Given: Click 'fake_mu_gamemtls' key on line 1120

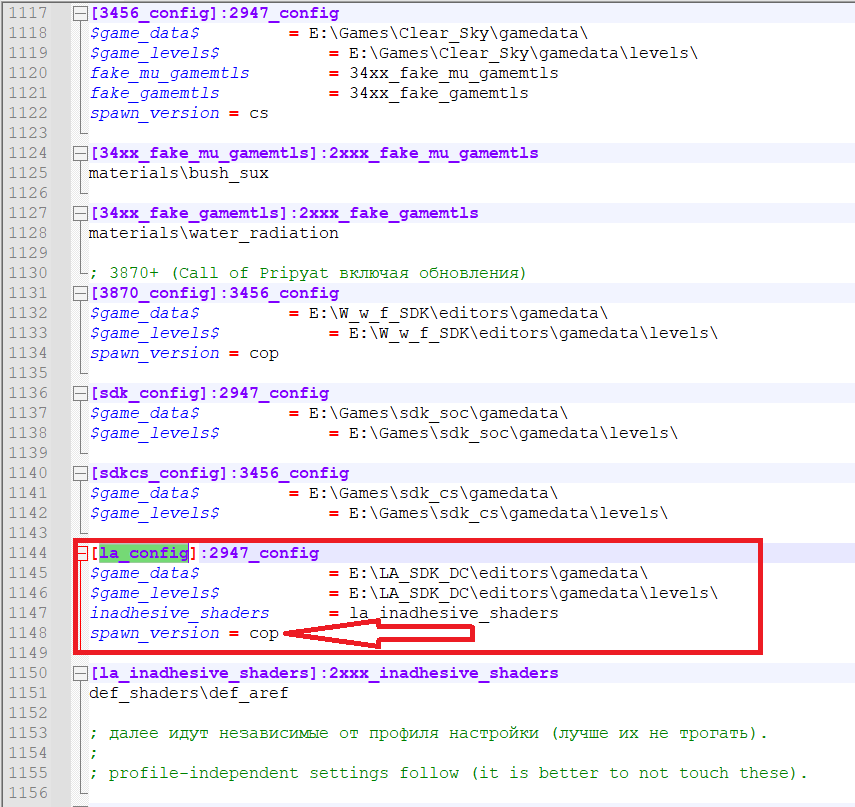Looking at the screenshot, I should coord(170,74).
